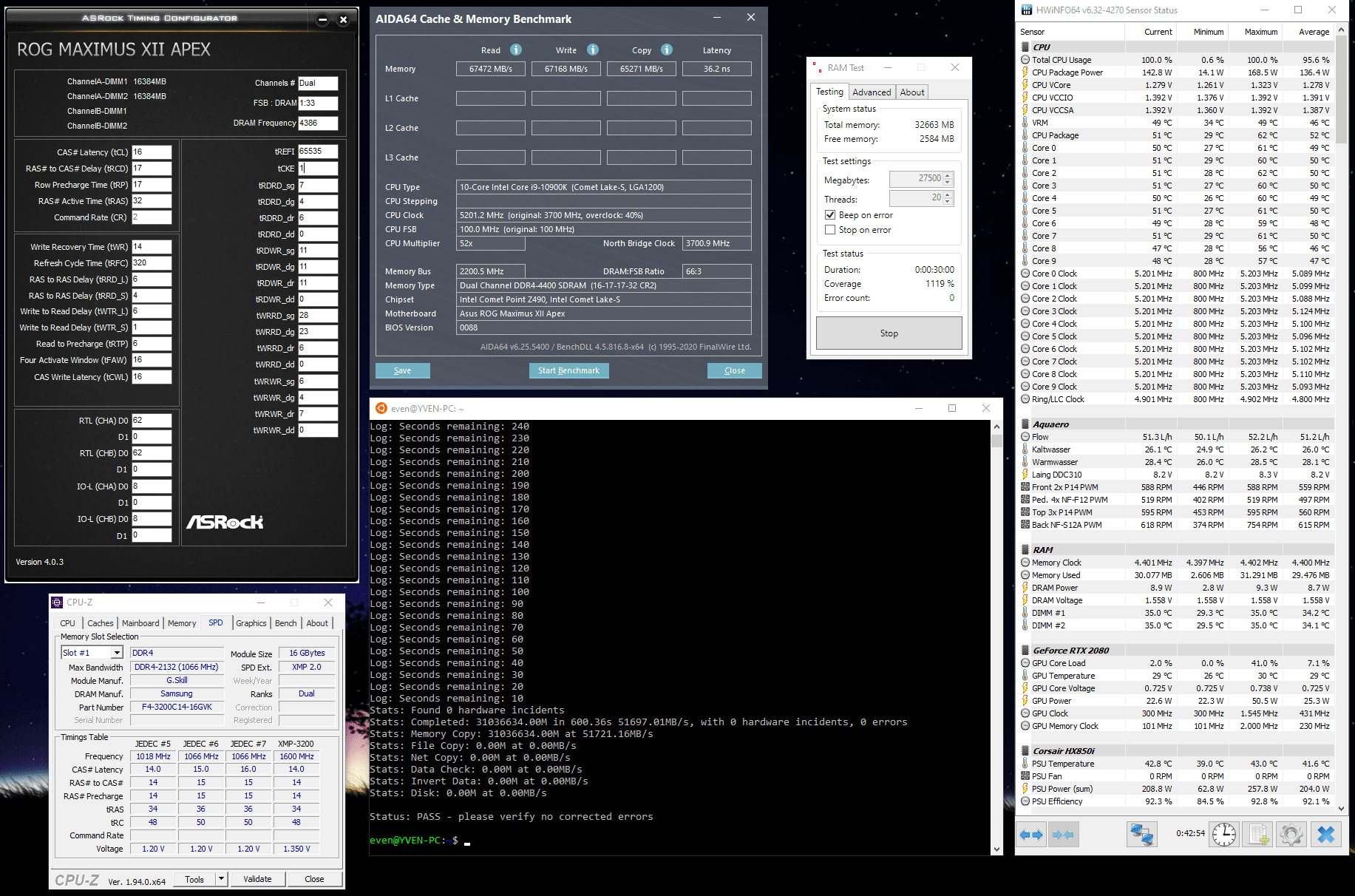Click the Ring/LLC Clock sensor row
The height and width of the screenshot is (896, 1355).
(x=1177, y=399)
